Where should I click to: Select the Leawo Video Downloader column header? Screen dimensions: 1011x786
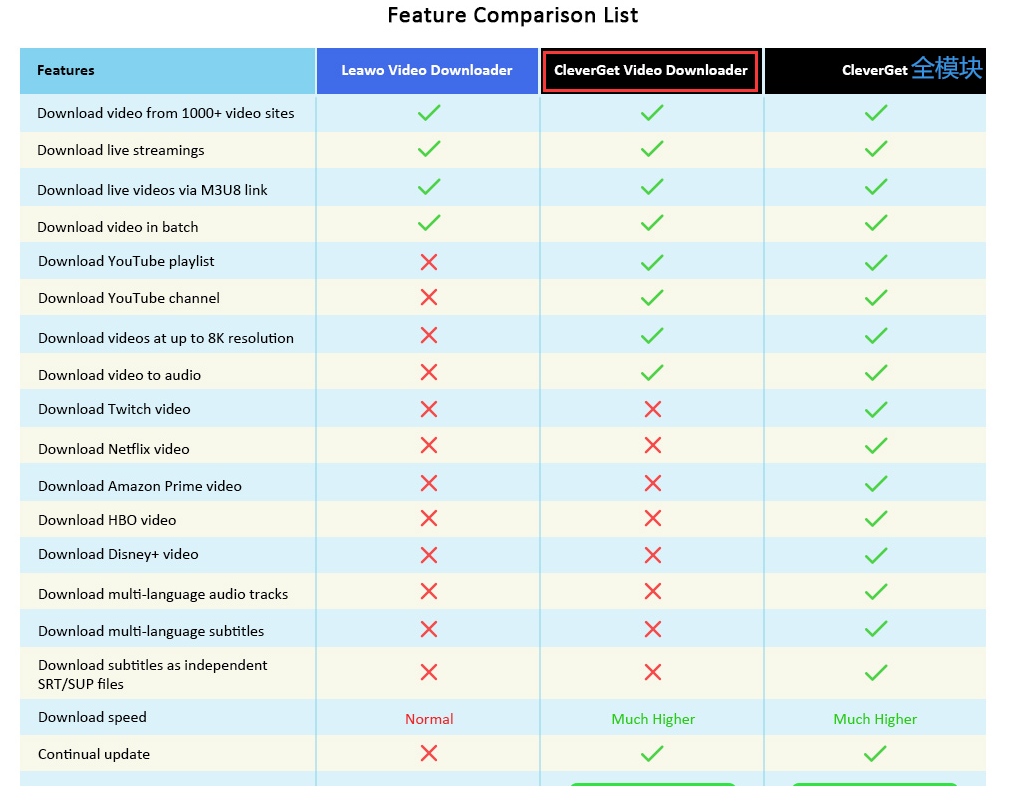click(427, 71)
